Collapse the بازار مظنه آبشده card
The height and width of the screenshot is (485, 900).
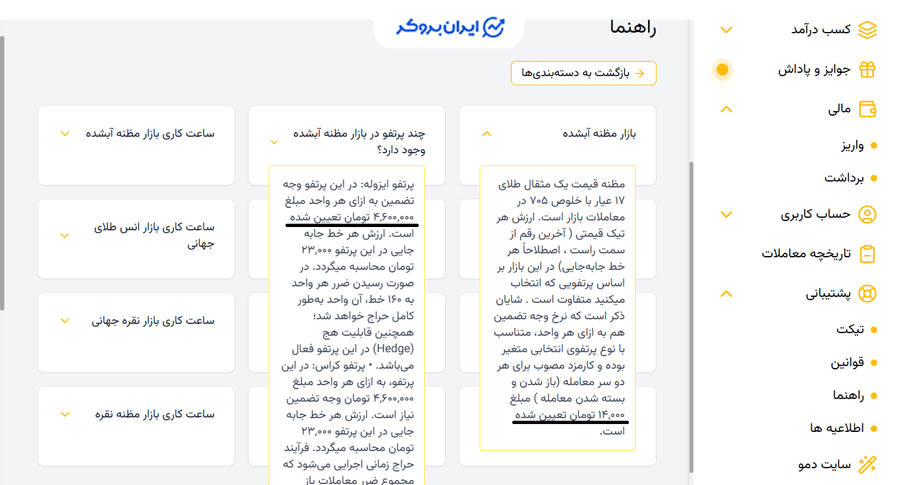(487, 134)
